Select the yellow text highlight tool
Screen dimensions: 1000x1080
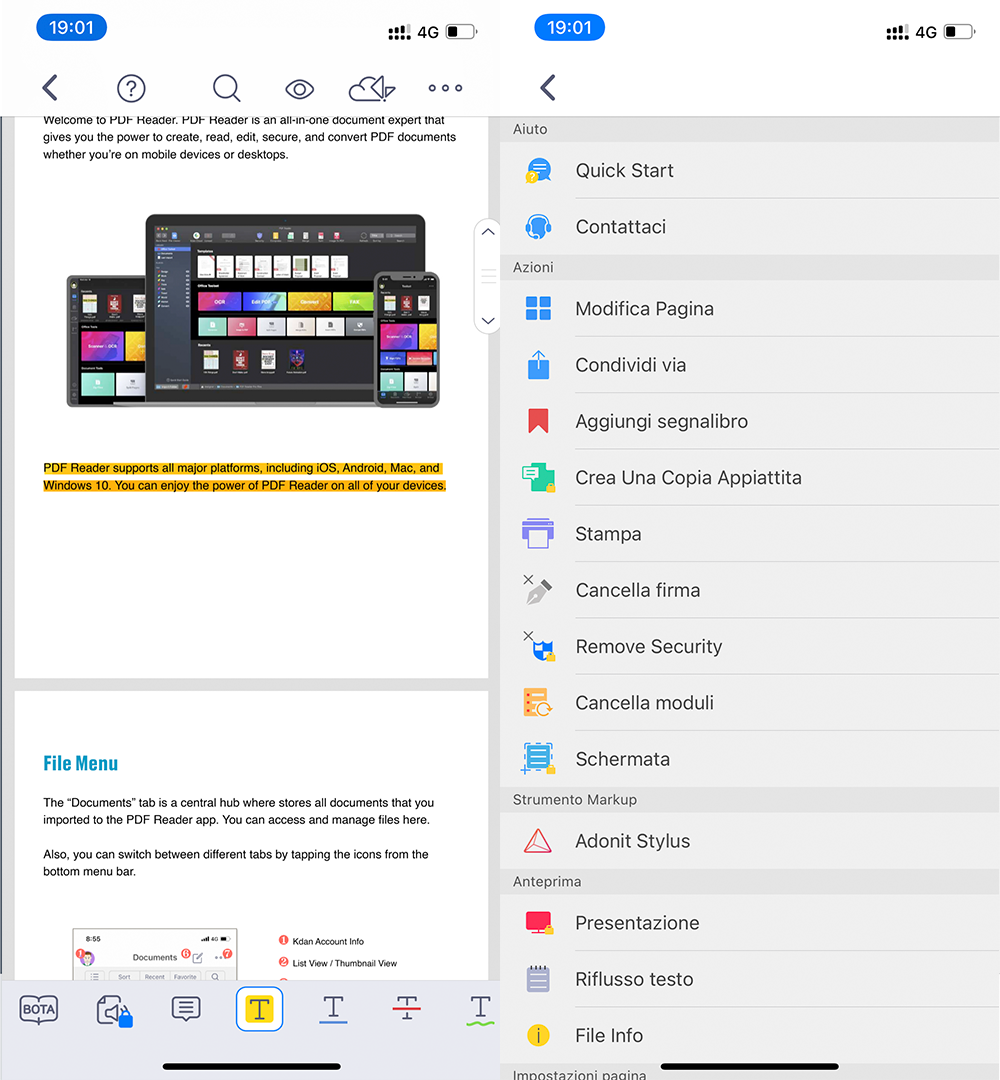coord(259,1009)
